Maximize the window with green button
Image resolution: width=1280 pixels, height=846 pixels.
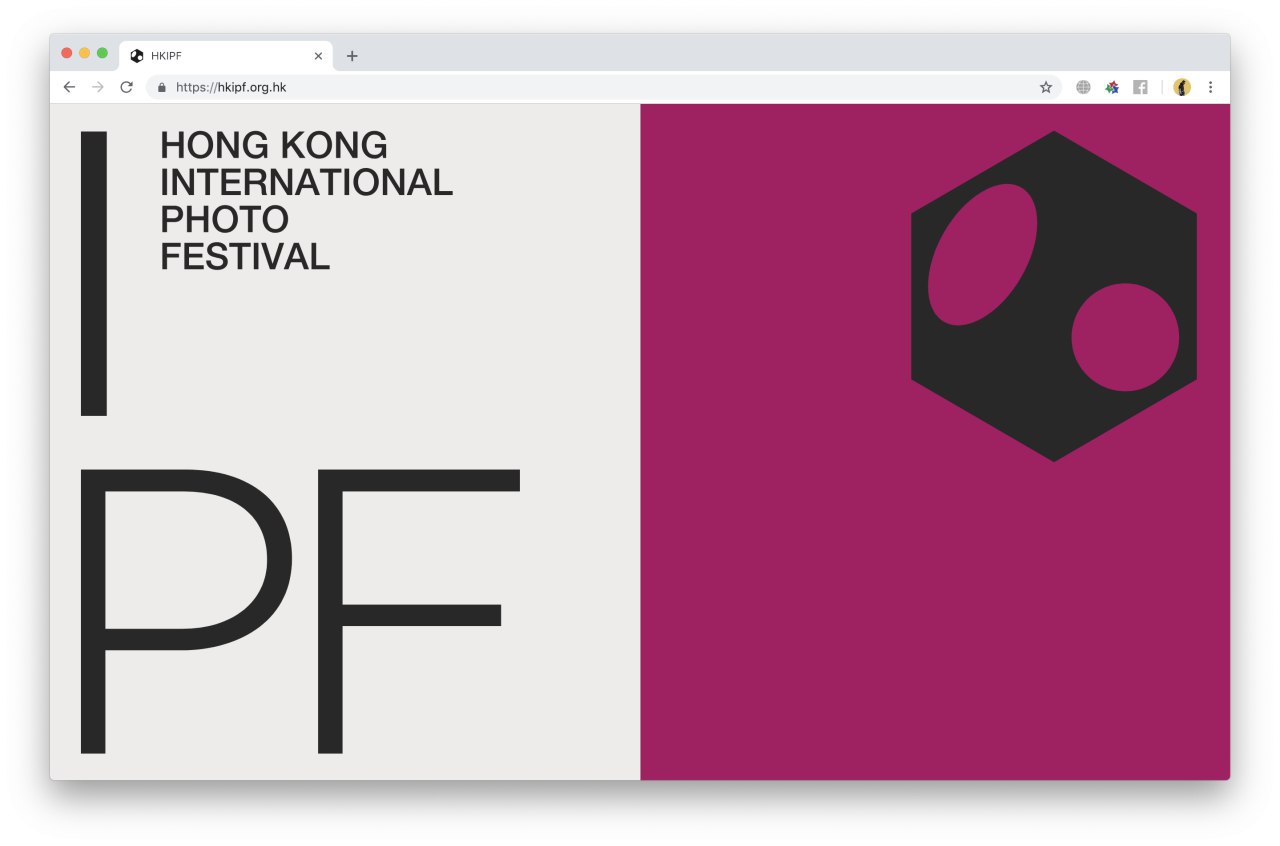point(102,53)
